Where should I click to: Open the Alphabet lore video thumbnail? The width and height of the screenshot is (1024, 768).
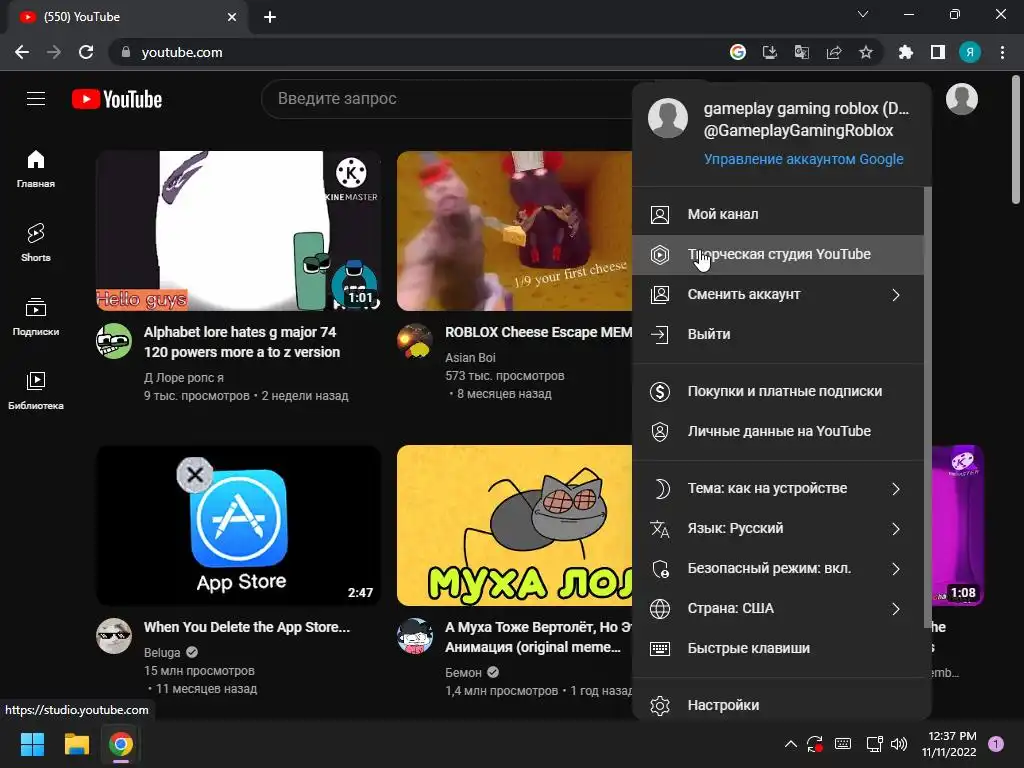coord(238,231)
